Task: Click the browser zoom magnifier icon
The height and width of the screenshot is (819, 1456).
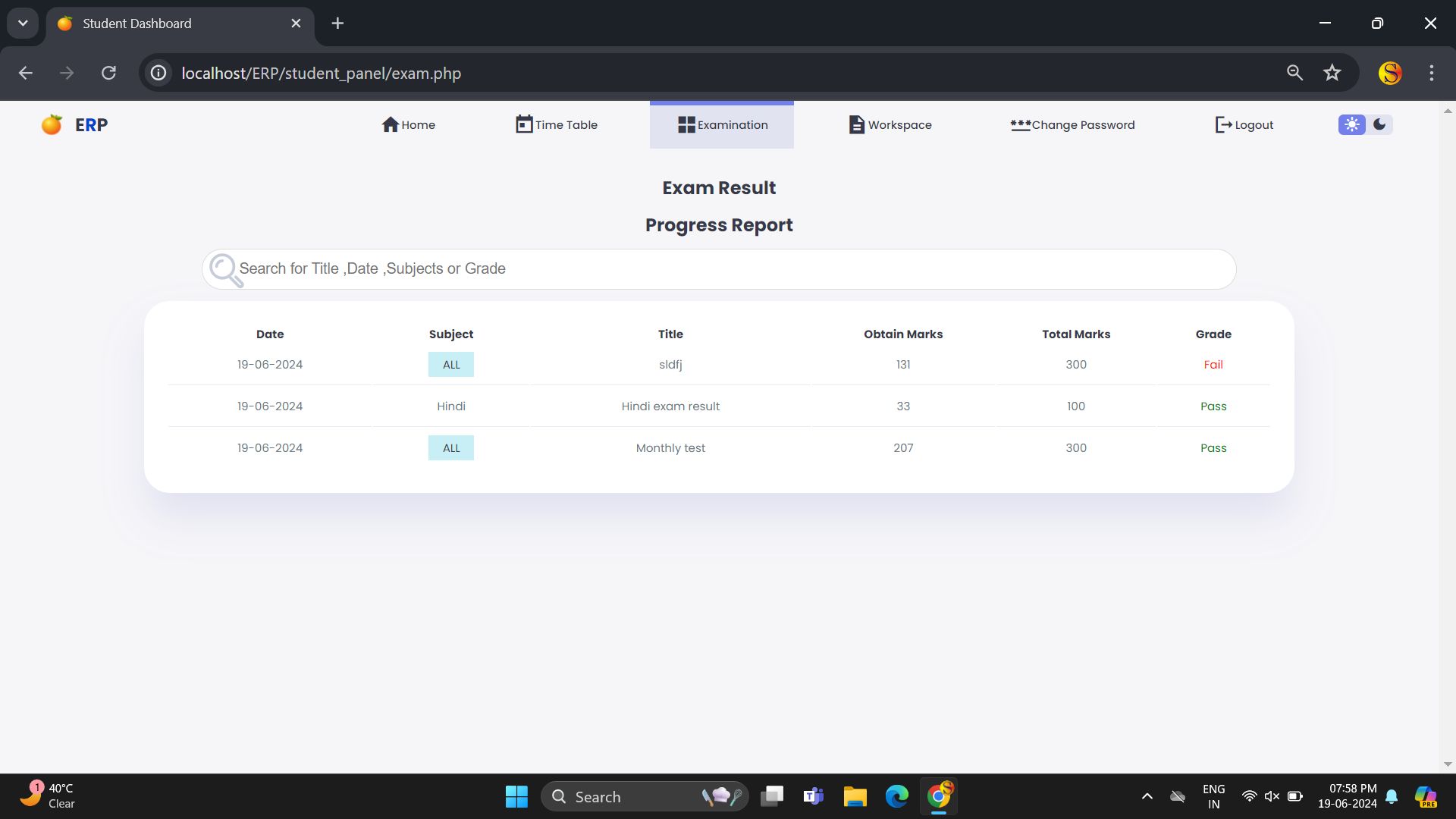Action: pos(1294,73)
